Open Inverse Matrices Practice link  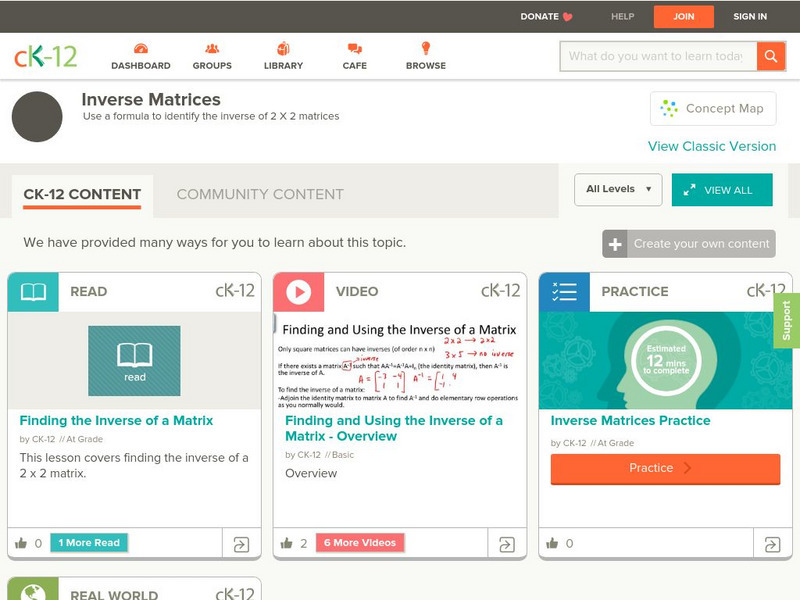(x=631, y=420)
